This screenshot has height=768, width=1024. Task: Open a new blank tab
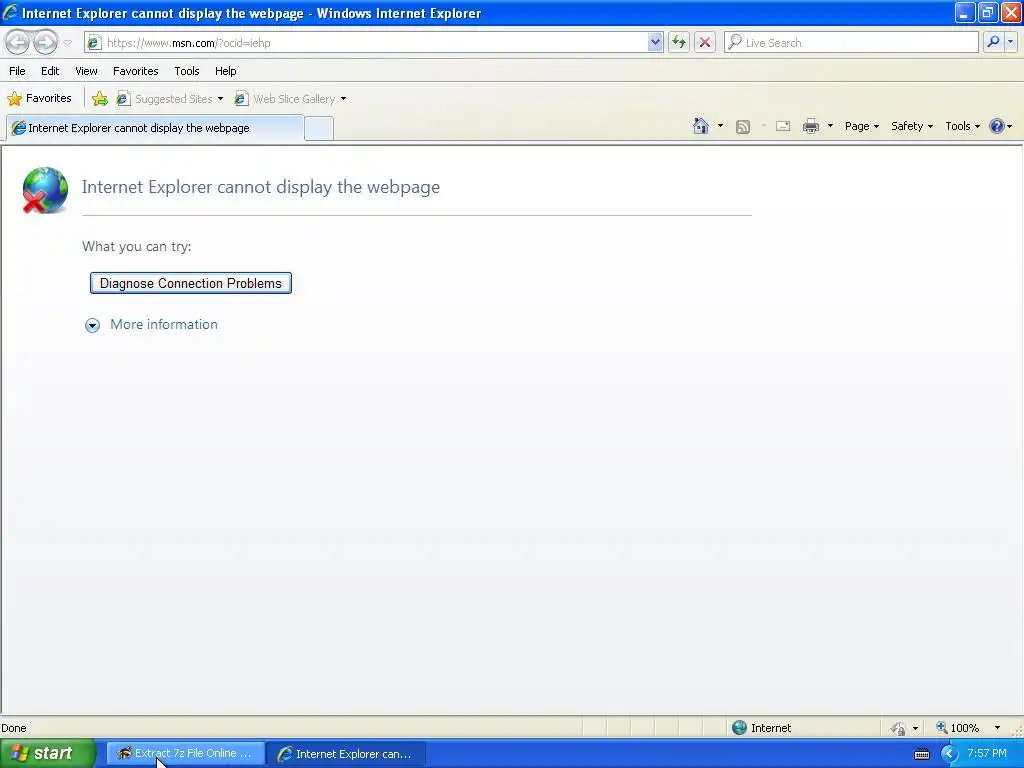[319, 128]
